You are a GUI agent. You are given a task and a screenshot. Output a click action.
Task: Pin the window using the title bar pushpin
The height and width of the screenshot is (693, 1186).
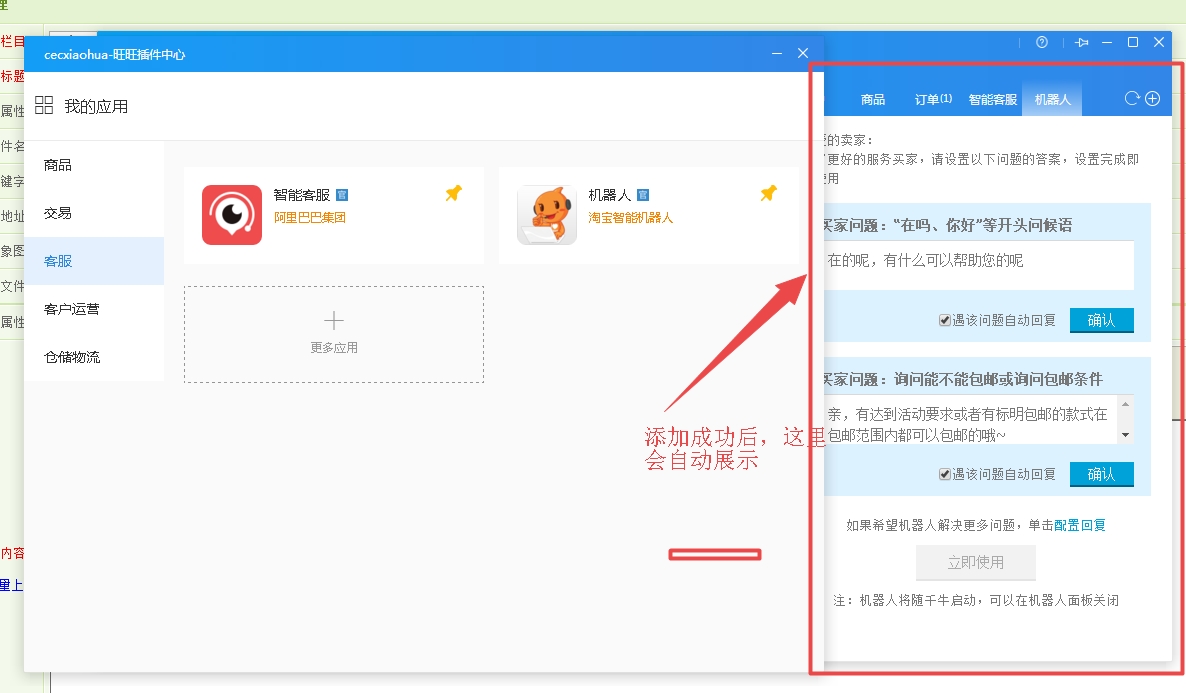1081,43
